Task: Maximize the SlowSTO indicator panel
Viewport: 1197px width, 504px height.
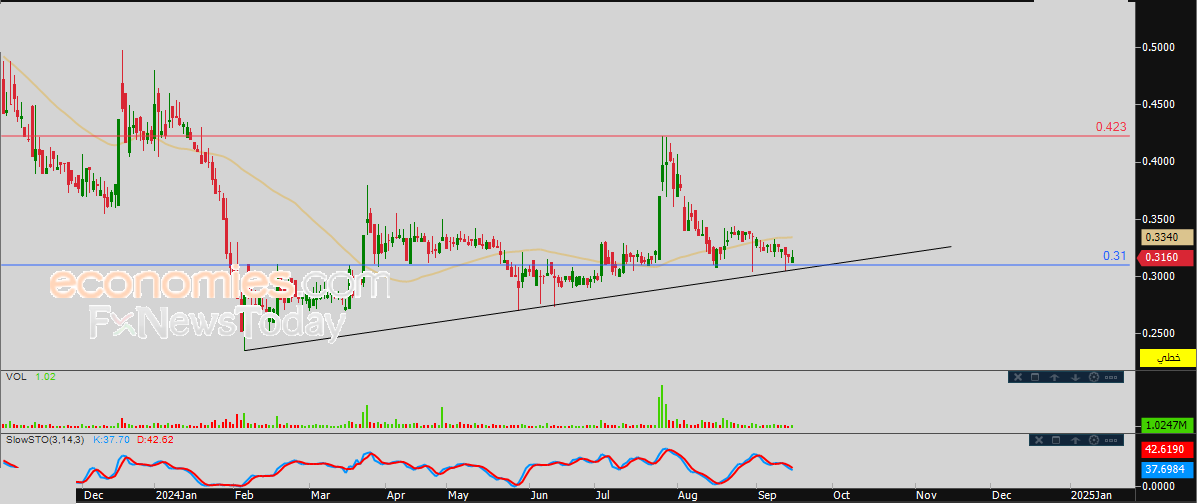Action: pos(1057,440)
